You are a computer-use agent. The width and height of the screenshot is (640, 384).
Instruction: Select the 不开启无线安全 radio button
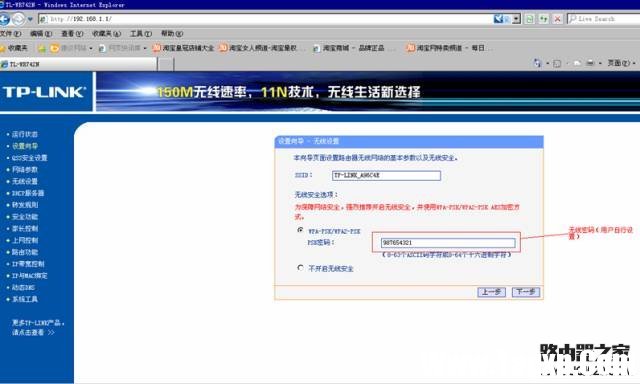point(300,268)
